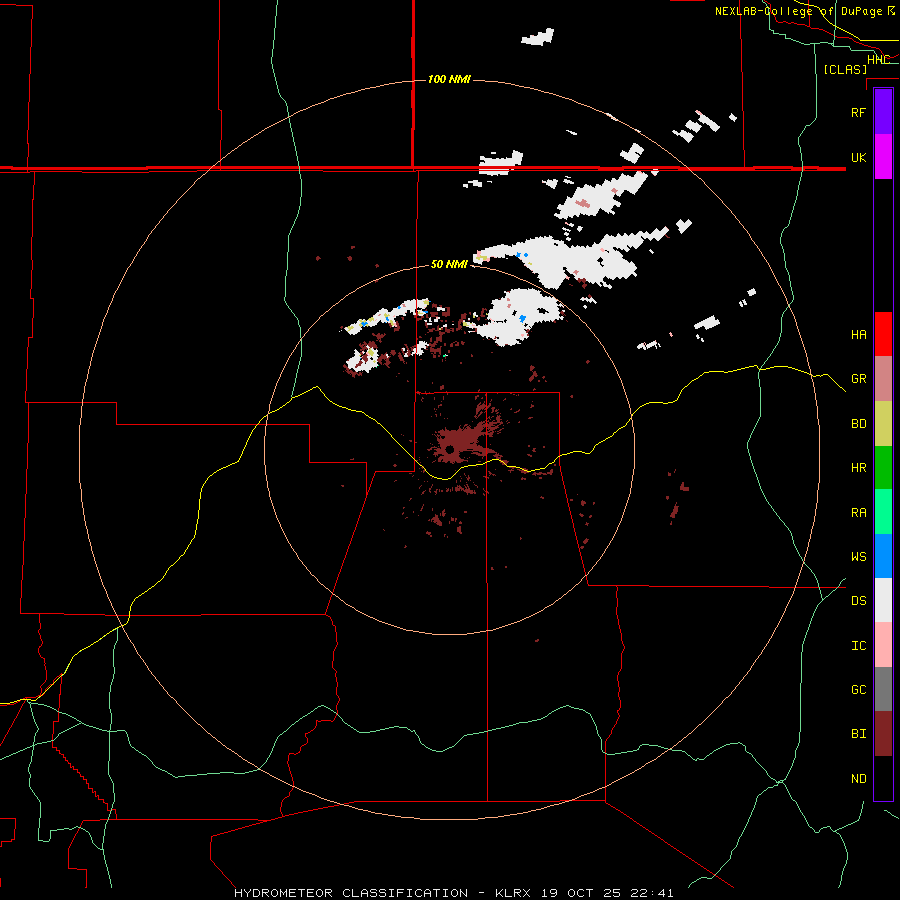Click the BD legend label
900x900 pixels.
coord(858,424)
